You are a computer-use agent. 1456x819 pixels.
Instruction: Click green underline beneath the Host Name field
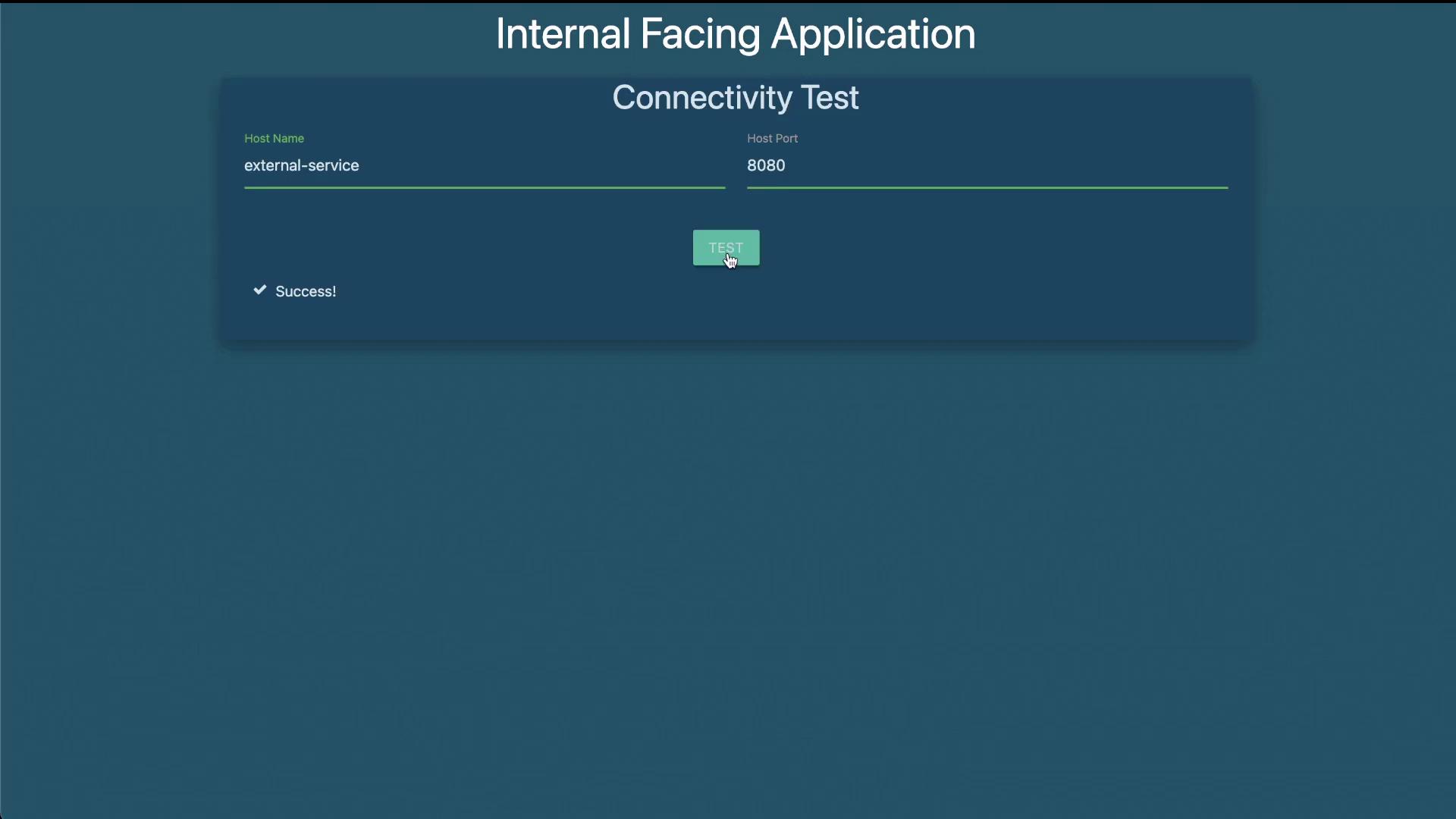[484, 187]
